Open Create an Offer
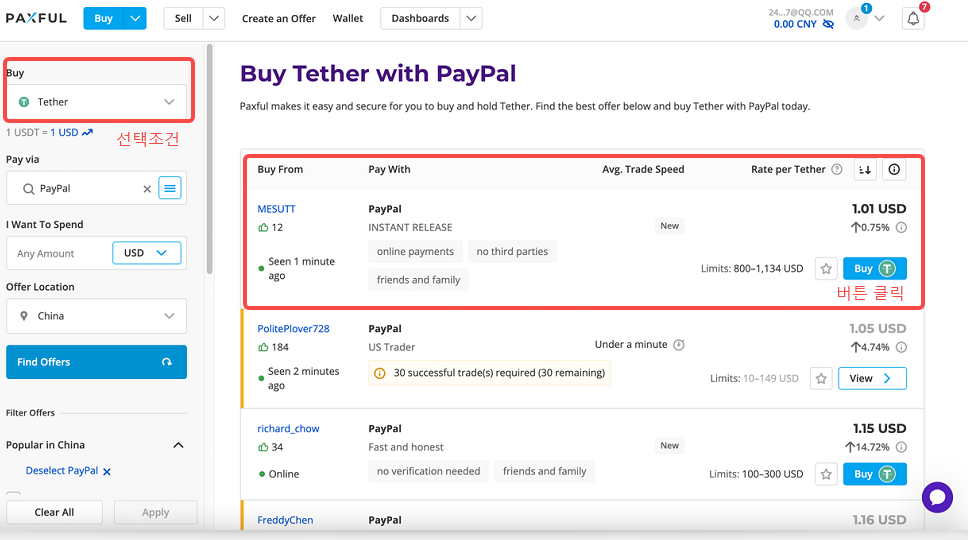This screenshot has width=968, height=540. 278,19
